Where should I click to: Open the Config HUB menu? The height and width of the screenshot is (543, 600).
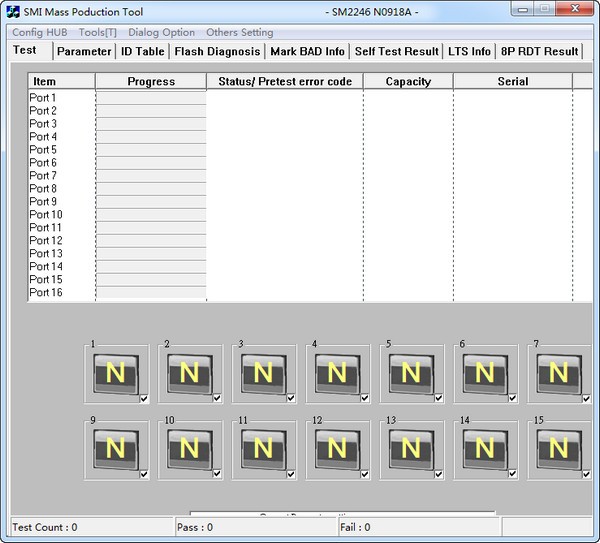pos(40,33)
